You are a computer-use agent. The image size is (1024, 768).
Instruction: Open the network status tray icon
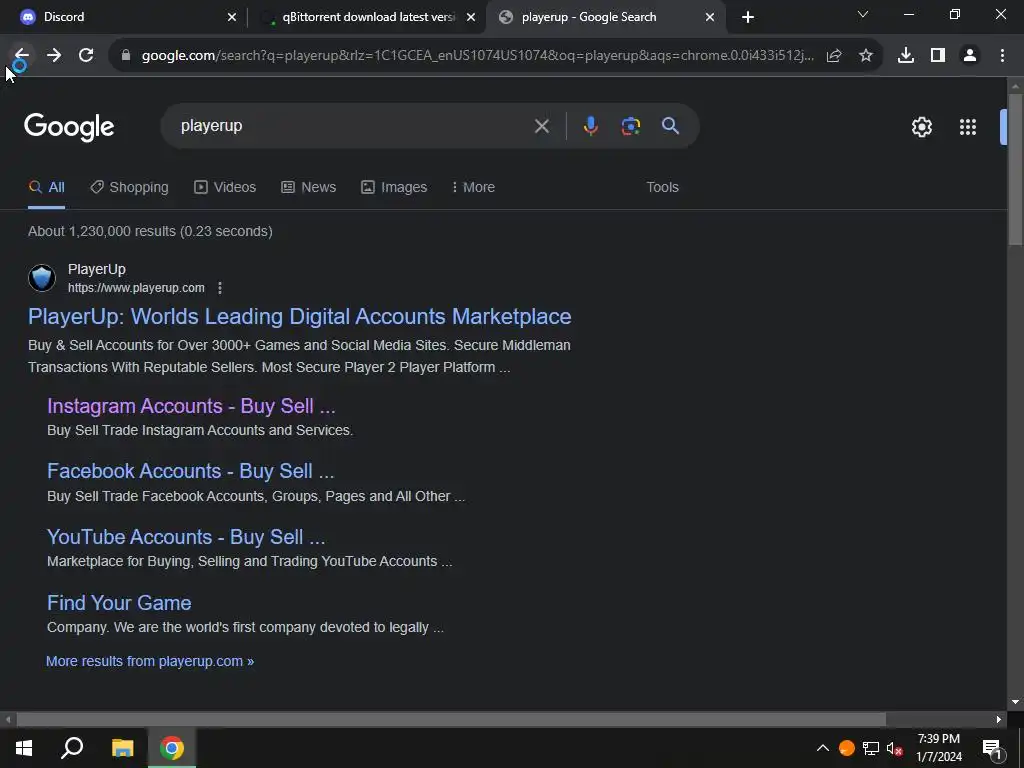[x=871, y=748]
